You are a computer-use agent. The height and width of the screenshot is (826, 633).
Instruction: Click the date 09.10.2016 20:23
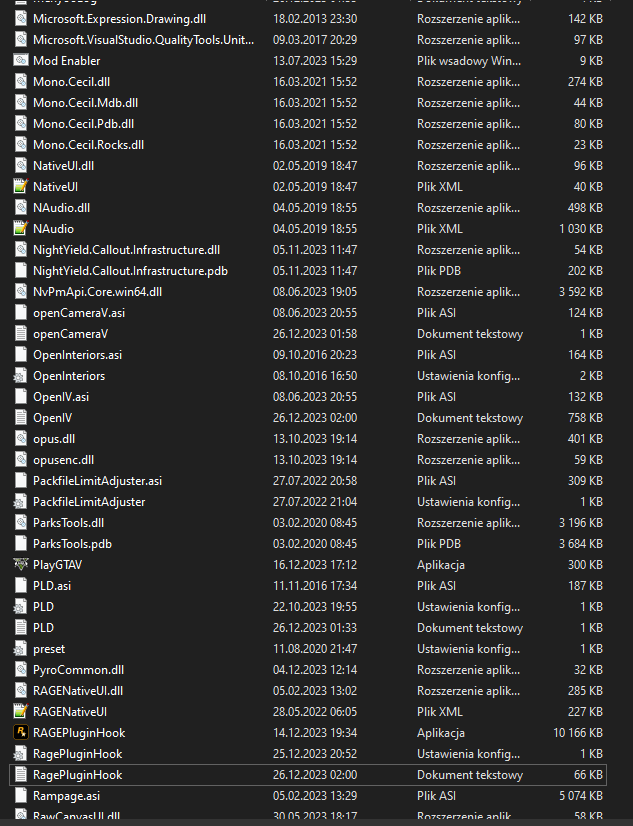tap(314, 355)
